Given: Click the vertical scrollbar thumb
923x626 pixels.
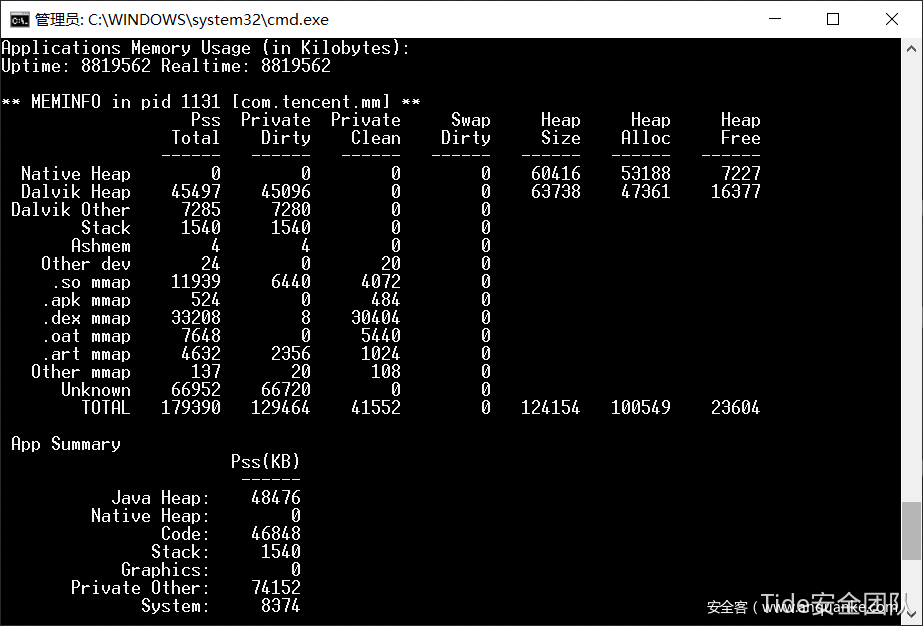Looking at the screenshot, I should click(x=911, y=530).
